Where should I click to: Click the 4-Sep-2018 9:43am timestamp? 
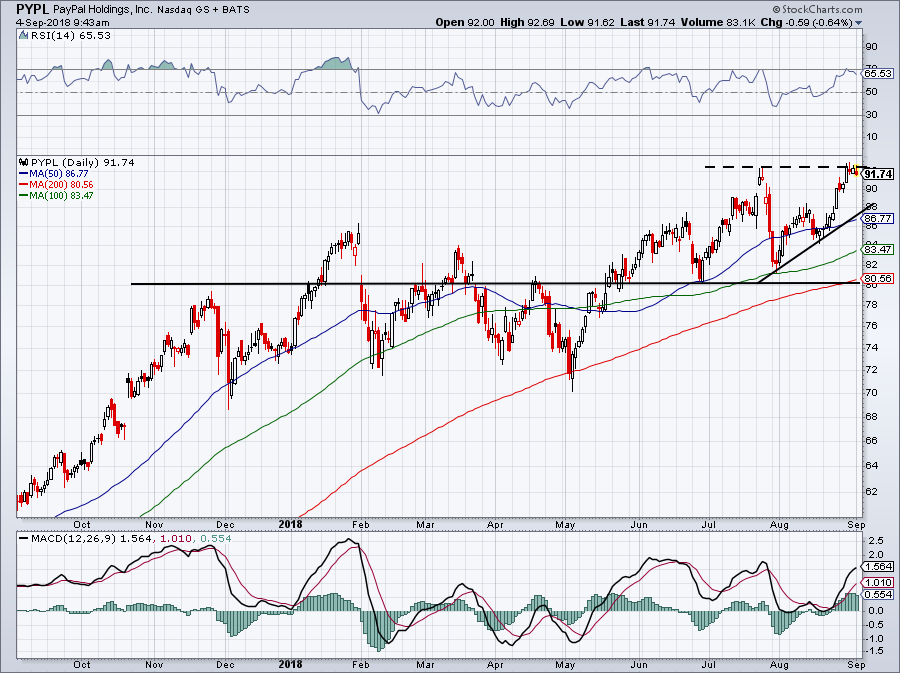63,23
